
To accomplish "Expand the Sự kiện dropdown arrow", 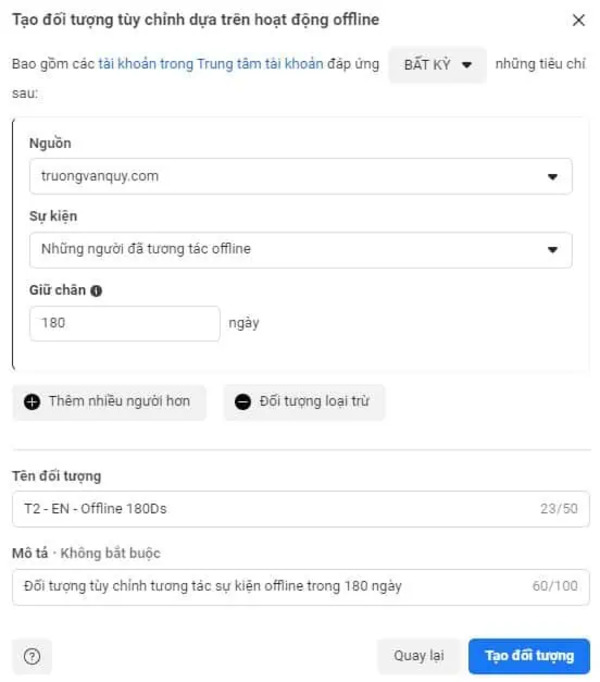I will (553, 250).
